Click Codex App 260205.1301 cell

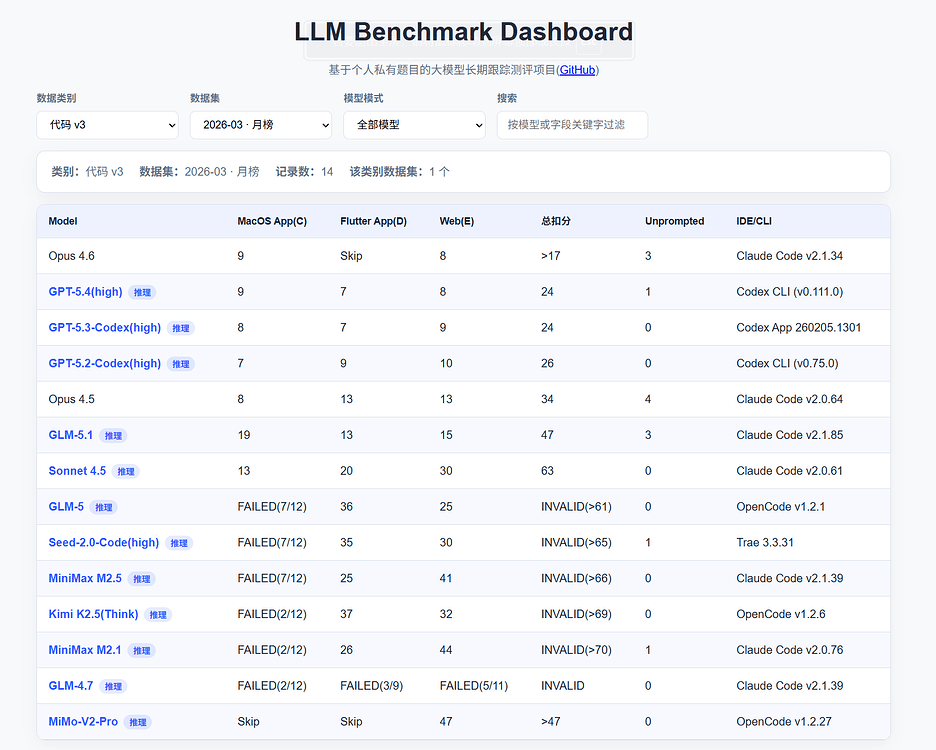(x=799, y=327)
